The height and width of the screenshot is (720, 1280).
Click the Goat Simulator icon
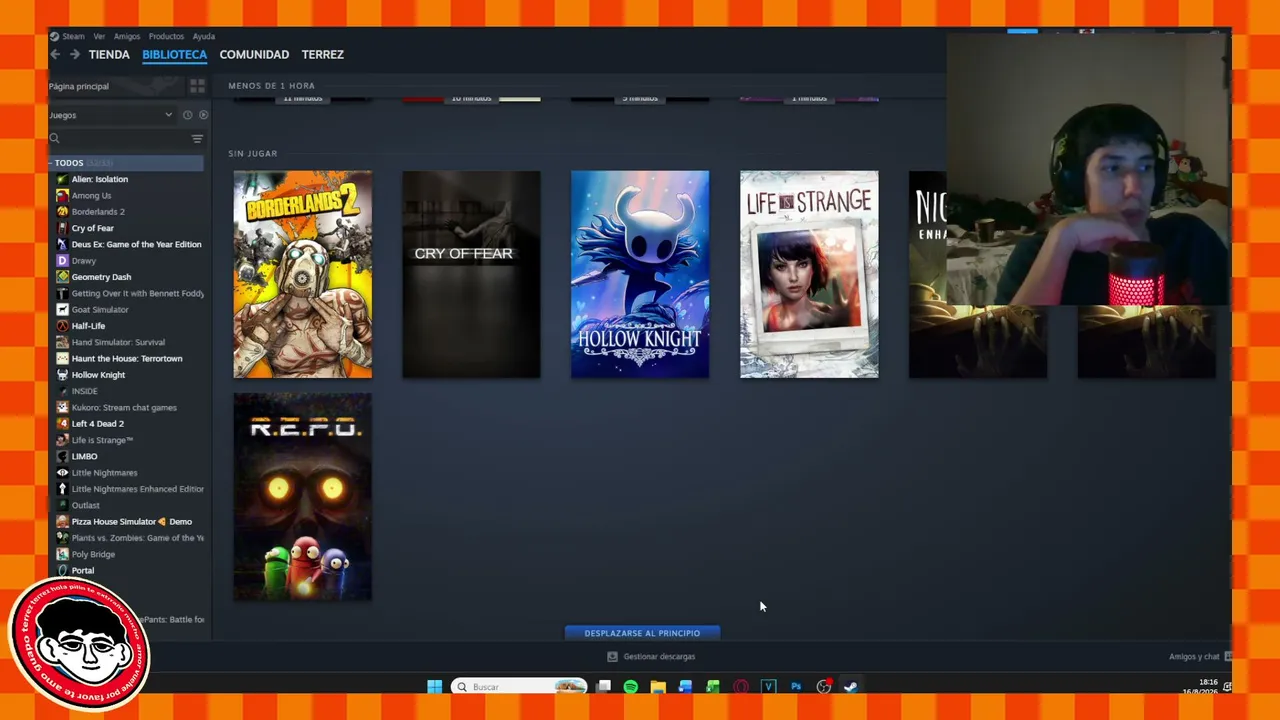pyautogui.click(x=62, y=310)
